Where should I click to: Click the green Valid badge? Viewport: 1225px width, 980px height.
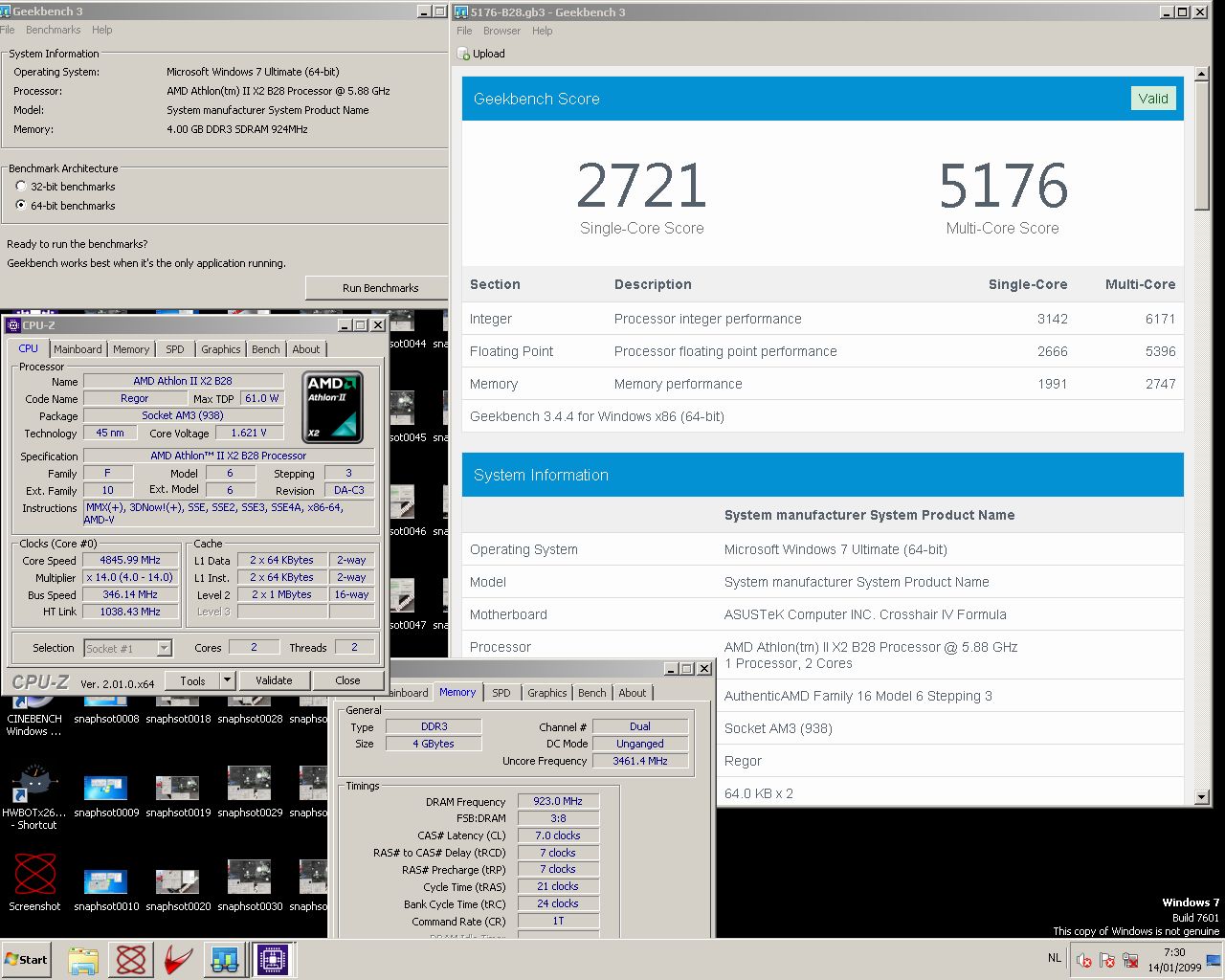pos(1152,99)
